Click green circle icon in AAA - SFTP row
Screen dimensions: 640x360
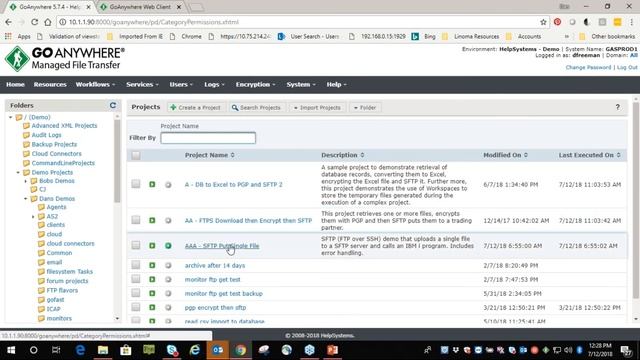(168, 246)
